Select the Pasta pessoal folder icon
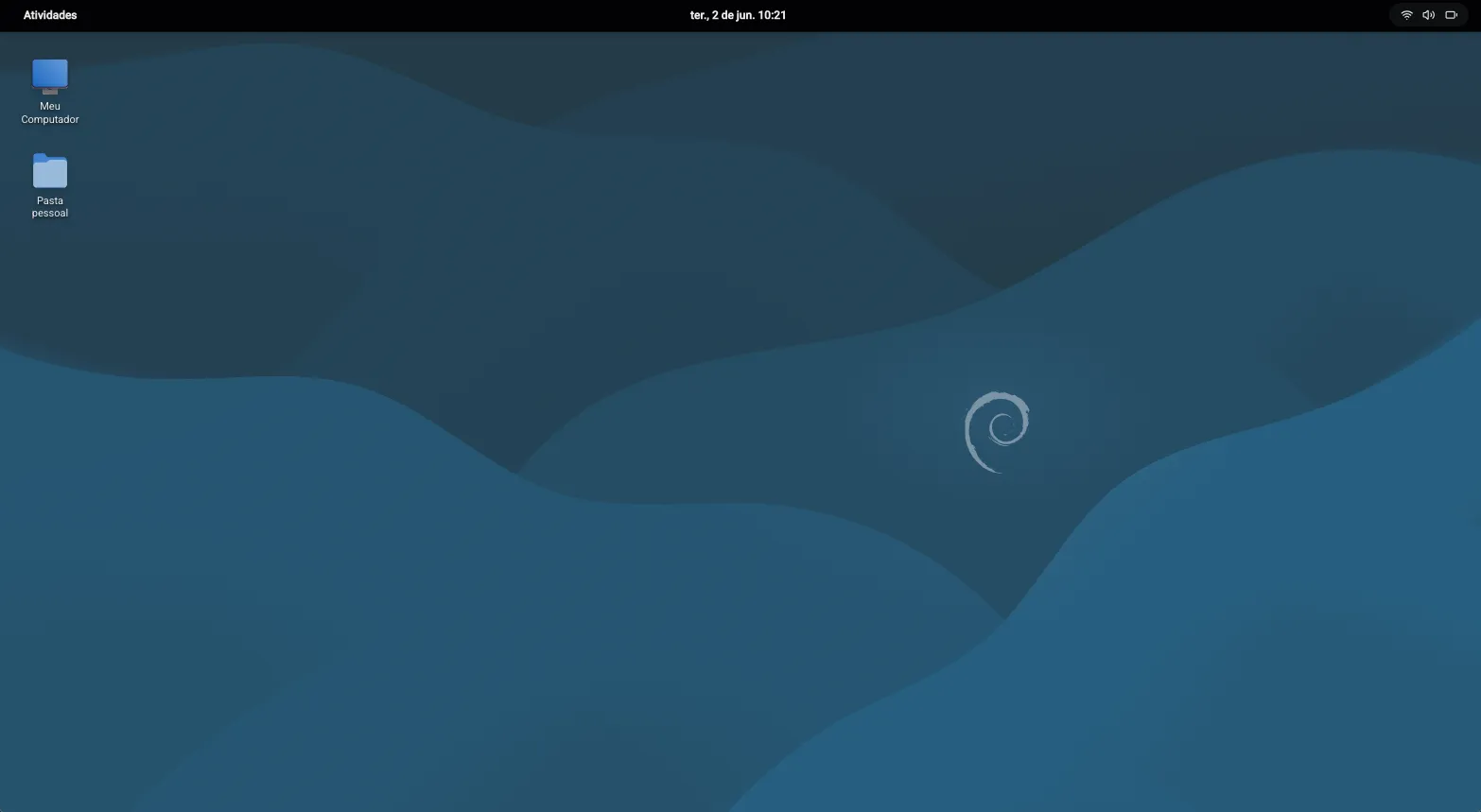 50,171
